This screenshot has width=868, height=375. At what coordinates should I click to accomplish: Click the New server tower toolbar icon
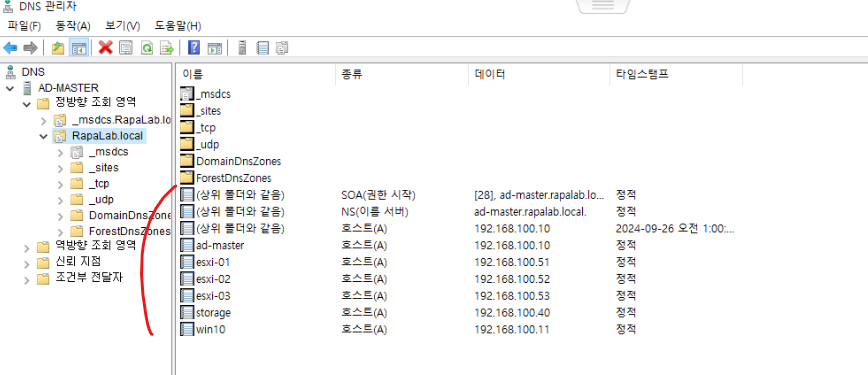tap(241, 48)
